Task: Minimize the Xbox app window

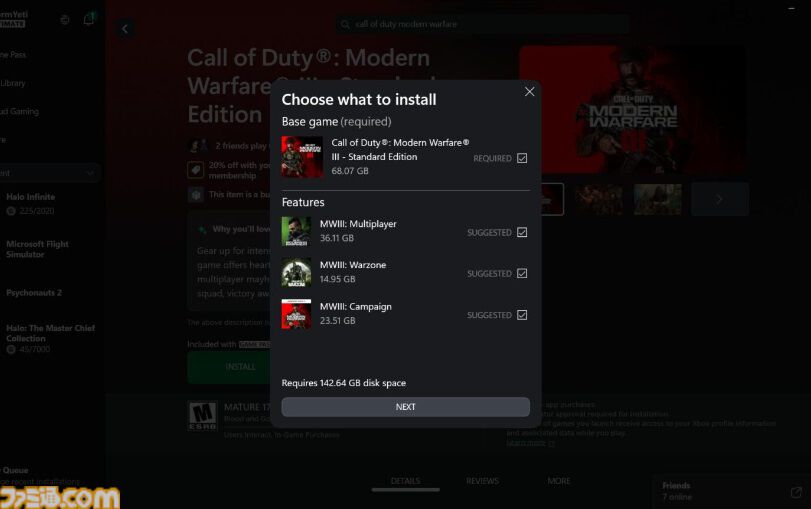Action: click(791, 8)
